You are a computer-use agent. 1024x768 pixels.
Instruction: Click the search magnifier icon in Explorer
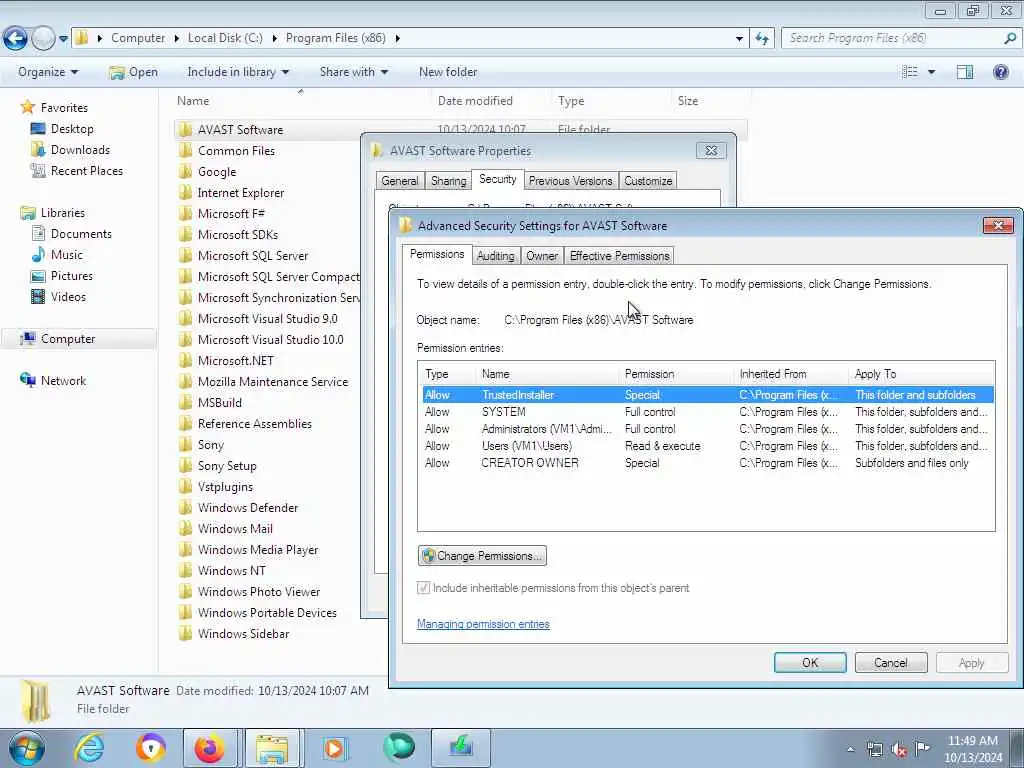pyautogui.click(x=1010, y=39)
